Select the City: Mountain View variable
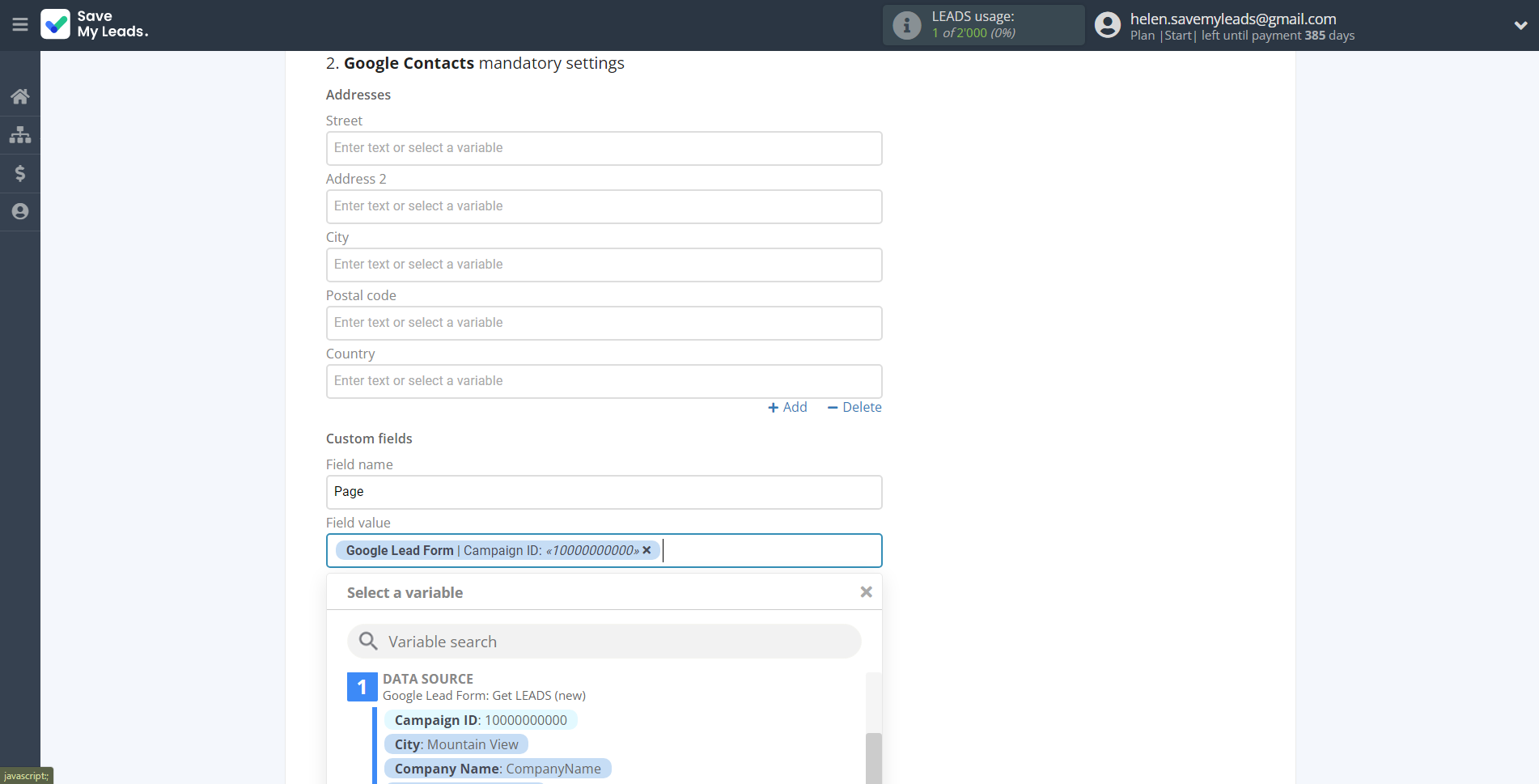Viewport: 1539px width, 784px height. 456,744
